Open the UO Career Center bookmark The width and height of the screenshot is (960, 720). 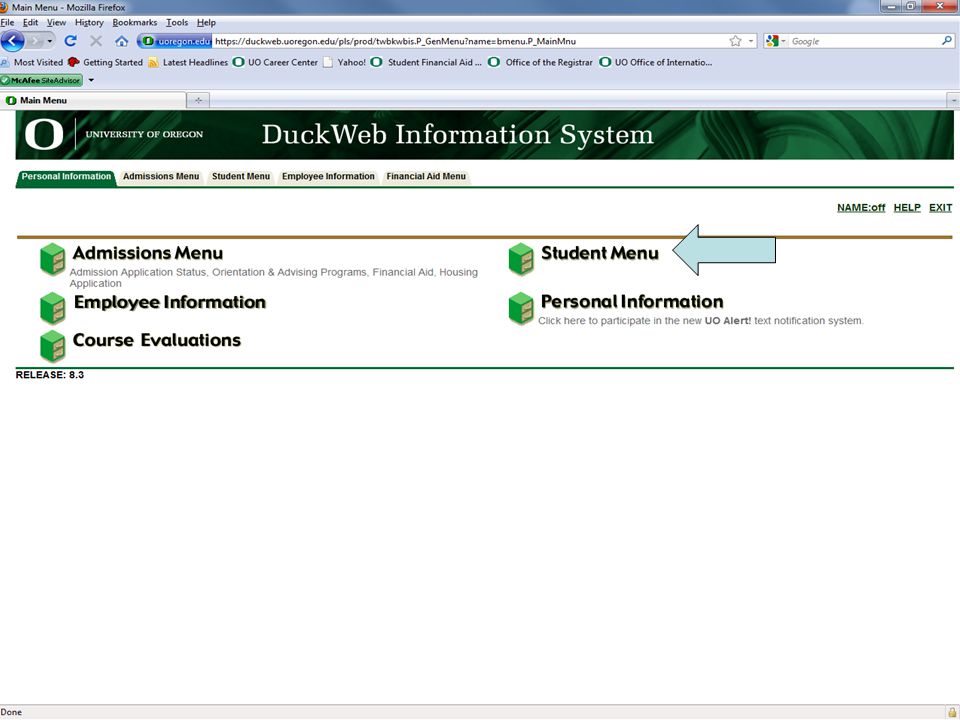coord(276,62)
